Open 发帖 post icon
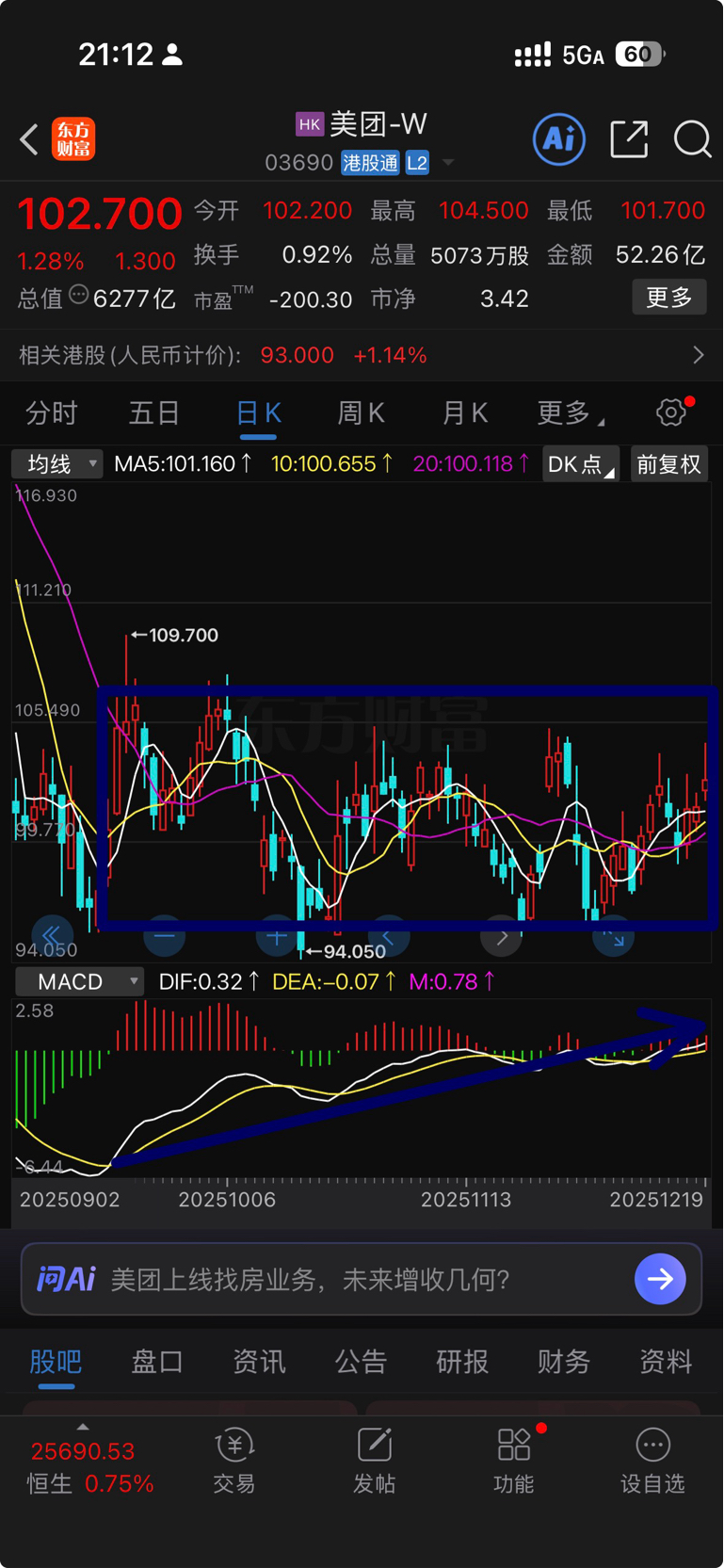The width and height of the screenshot is (724, 1568). tap(374, 1444)
